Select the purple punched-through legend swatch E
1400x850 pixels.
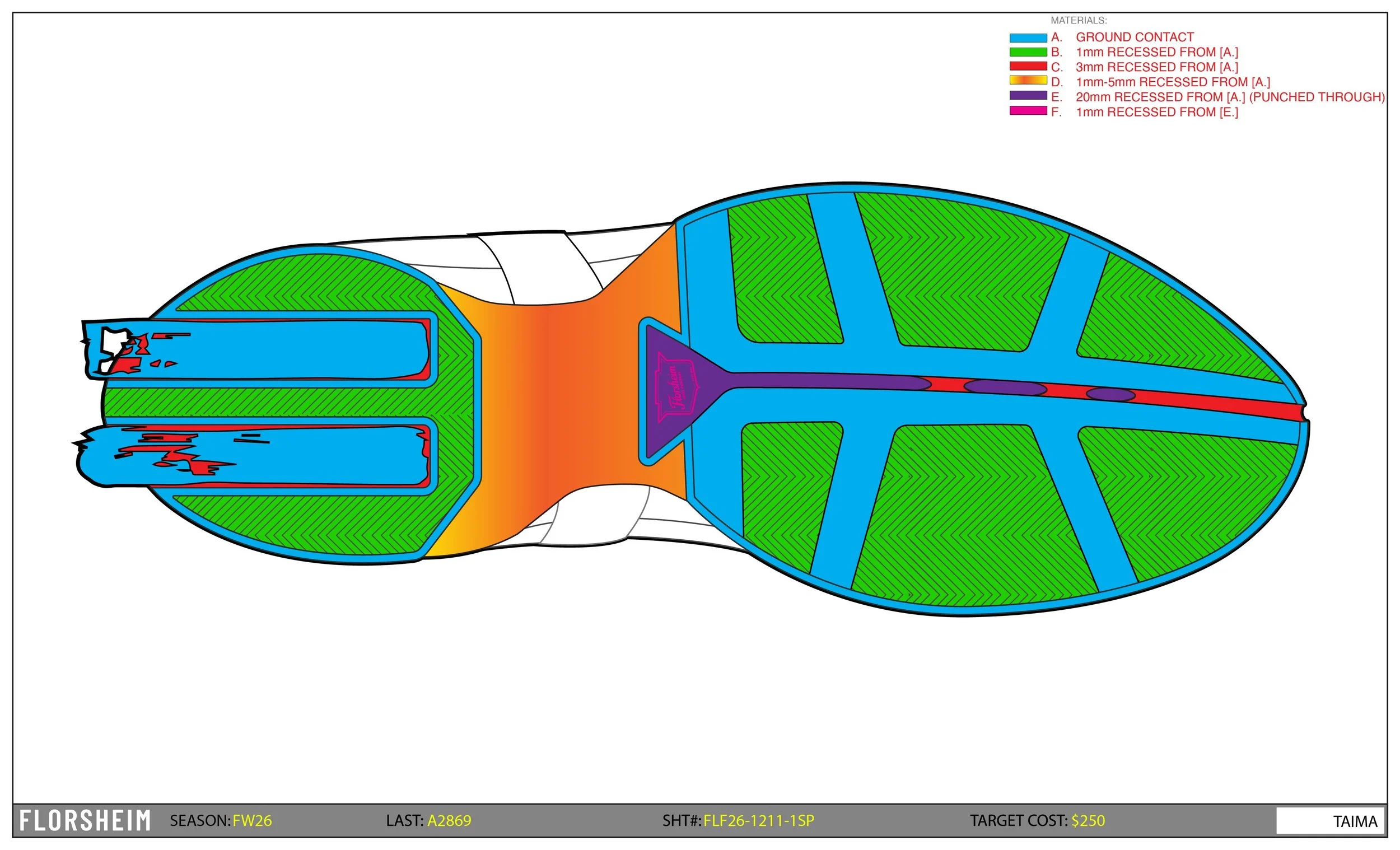pos(1028,95)
